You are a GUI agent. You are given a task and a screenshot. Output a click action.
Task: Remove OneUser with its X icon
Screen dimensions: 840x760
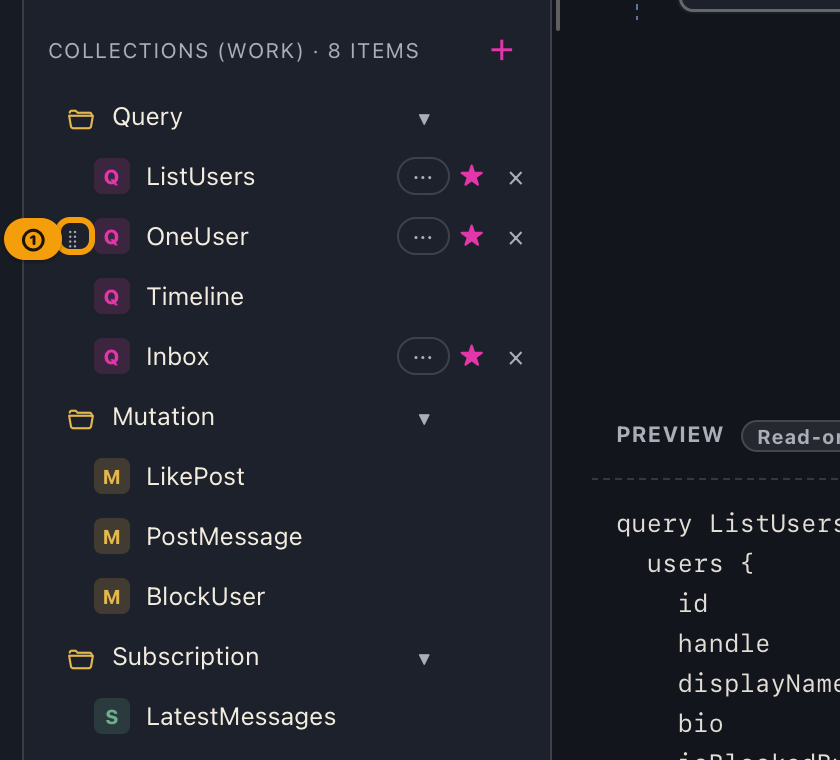[x=515, y=238]
